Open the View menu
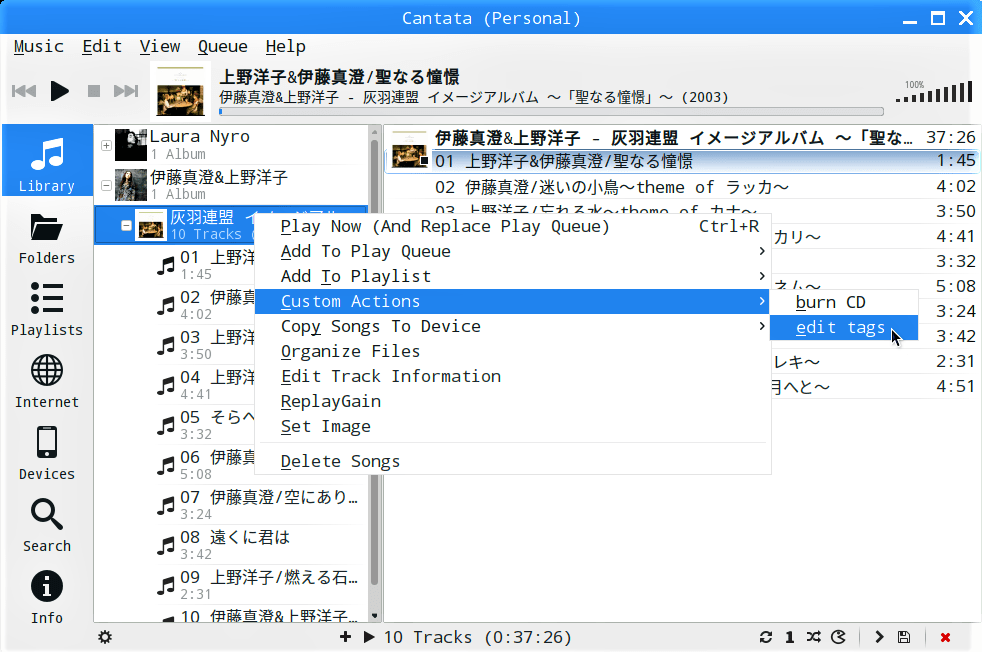982x652 pixels. (160, 46)
